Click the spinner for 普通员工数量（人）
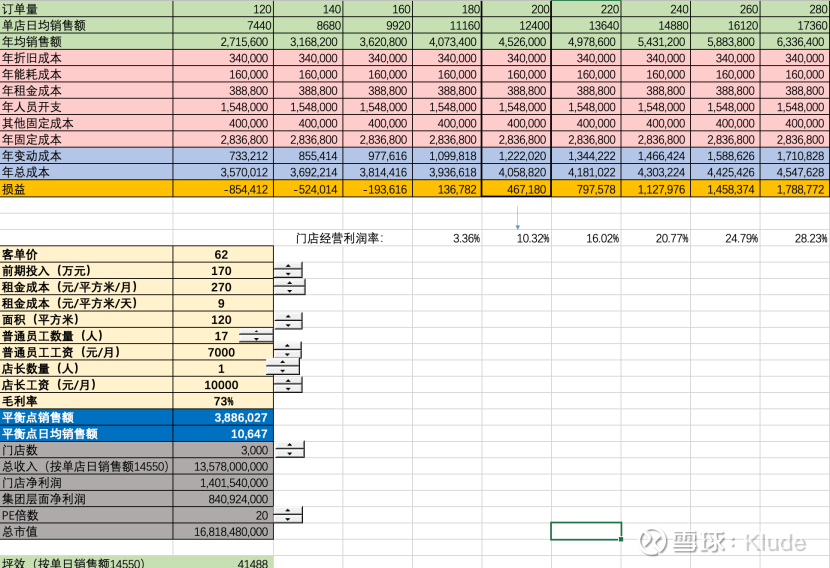Viewport: 830px width, 568px height. [x=256, y=336]
